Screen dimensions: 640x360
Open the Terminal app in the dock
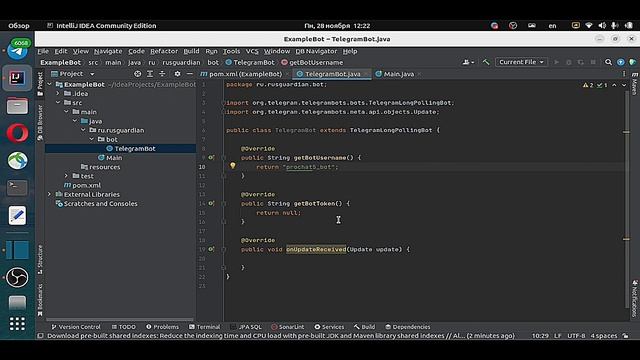tap(17, 188)
